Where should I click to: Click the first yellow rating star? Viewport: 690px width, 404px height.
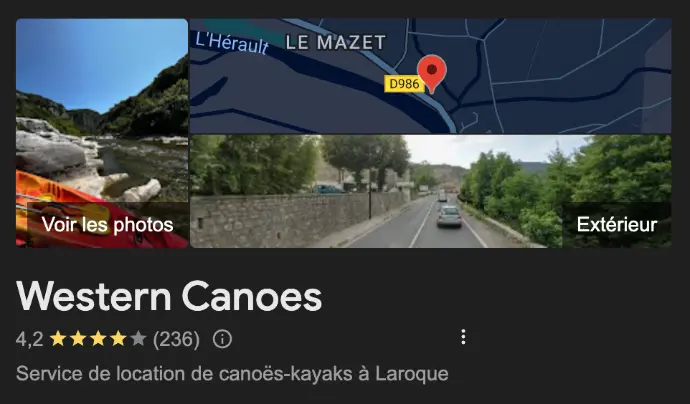click(58, 339)
